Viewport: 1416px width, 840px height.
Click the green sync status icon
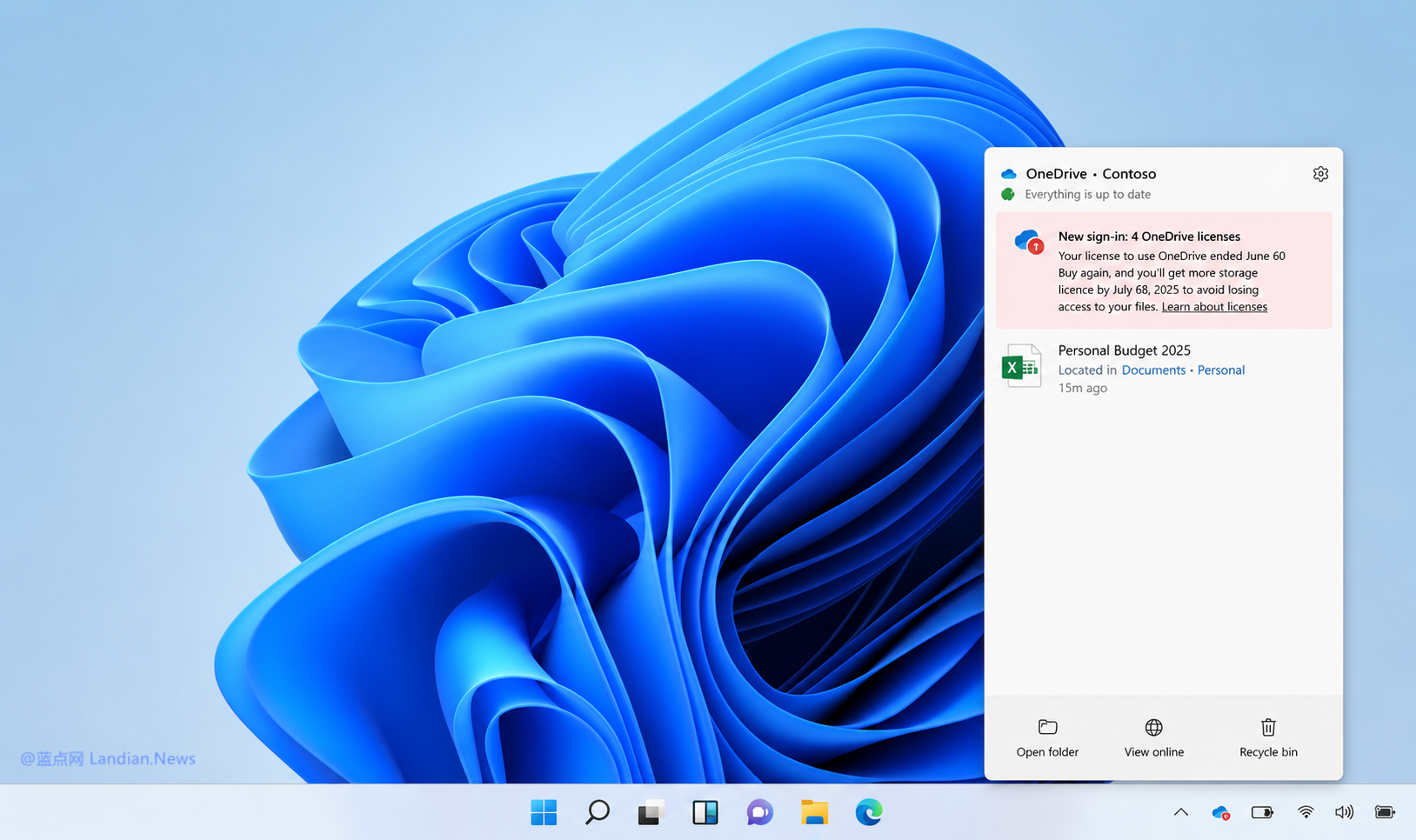[1008, 195]
